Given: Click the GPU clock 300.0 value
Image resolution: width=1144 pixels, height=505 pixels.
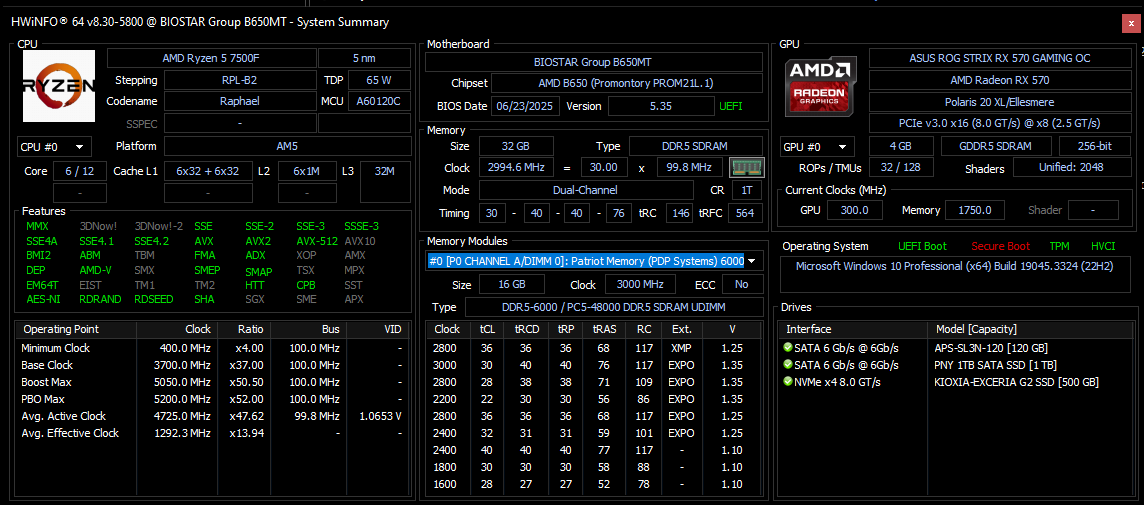Looking at the screenshot, I should click(x=855, y=210).
